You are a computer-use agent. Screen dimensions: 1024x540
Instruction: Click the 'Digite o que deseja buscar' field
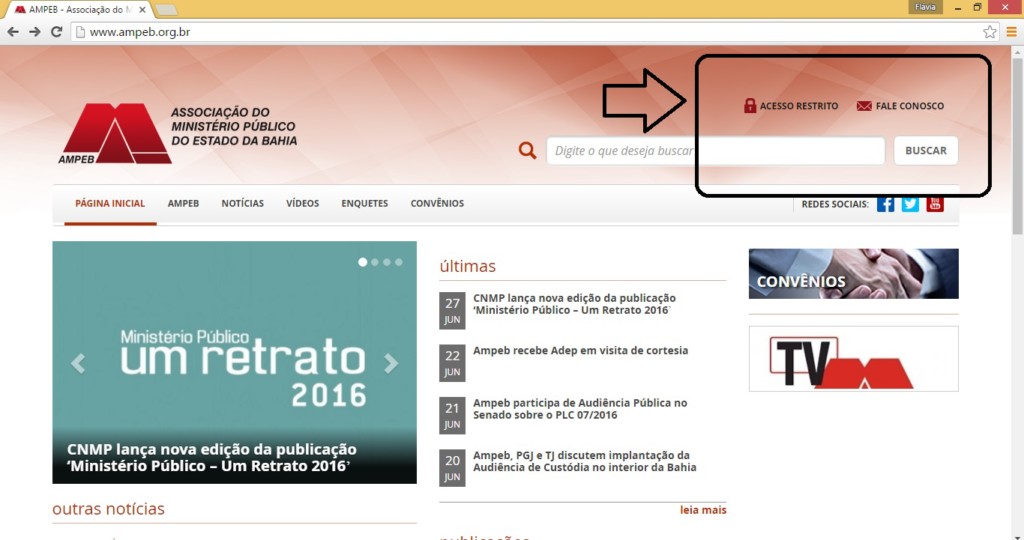[715, 151]
